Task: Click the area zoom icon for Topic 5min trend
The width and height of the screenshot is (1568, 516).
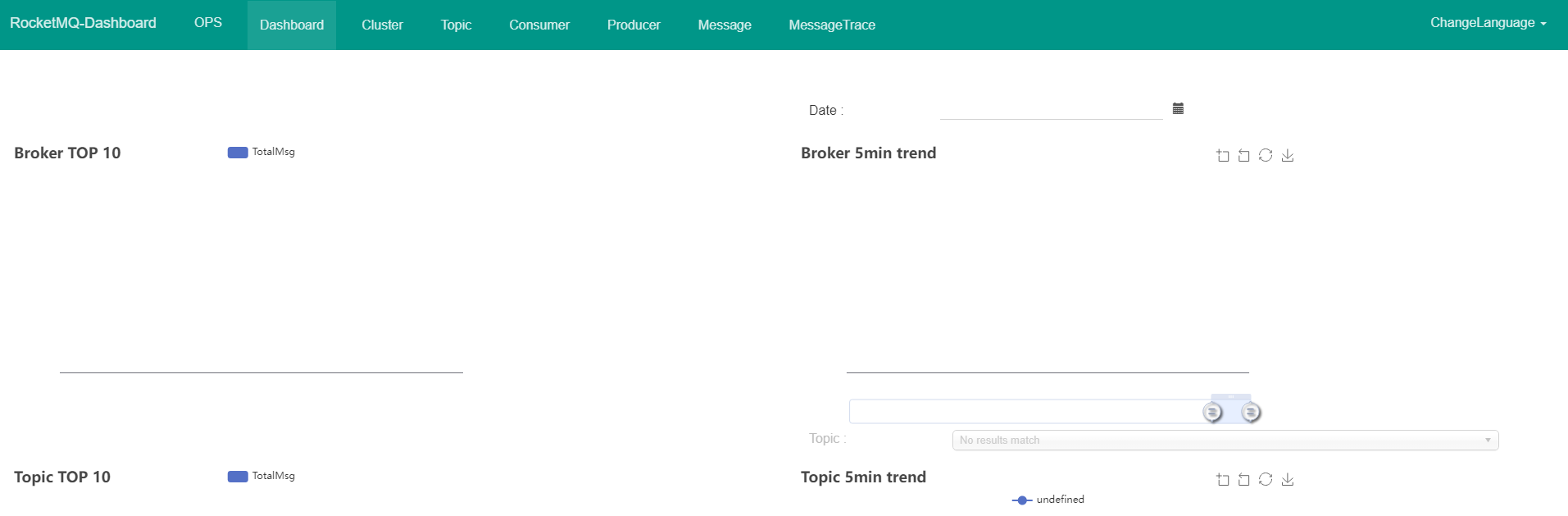Action: click(1223, 479)
